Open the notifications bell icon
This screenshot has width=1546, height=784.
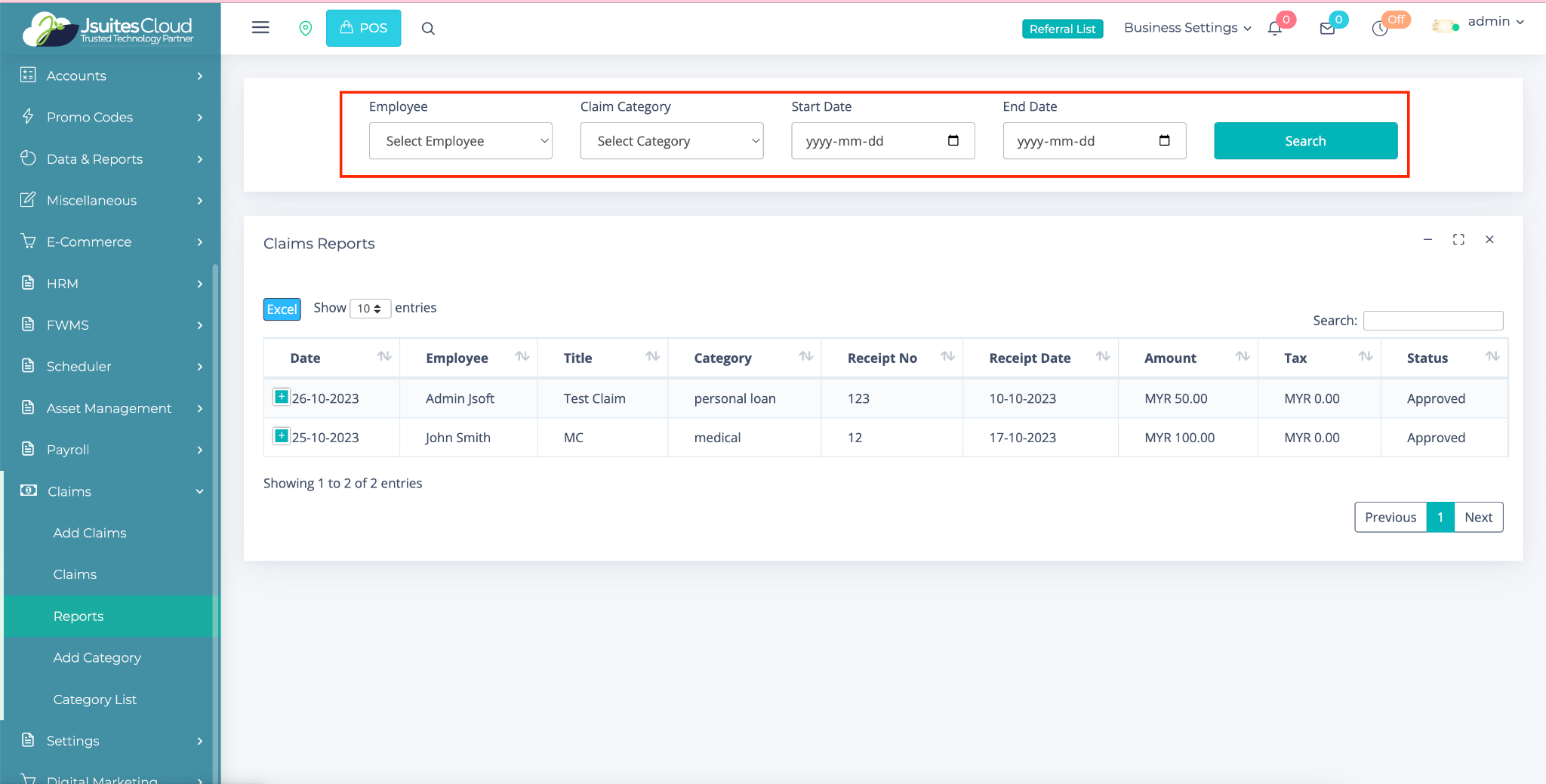pyautogui.click(x=1275, y=29)
